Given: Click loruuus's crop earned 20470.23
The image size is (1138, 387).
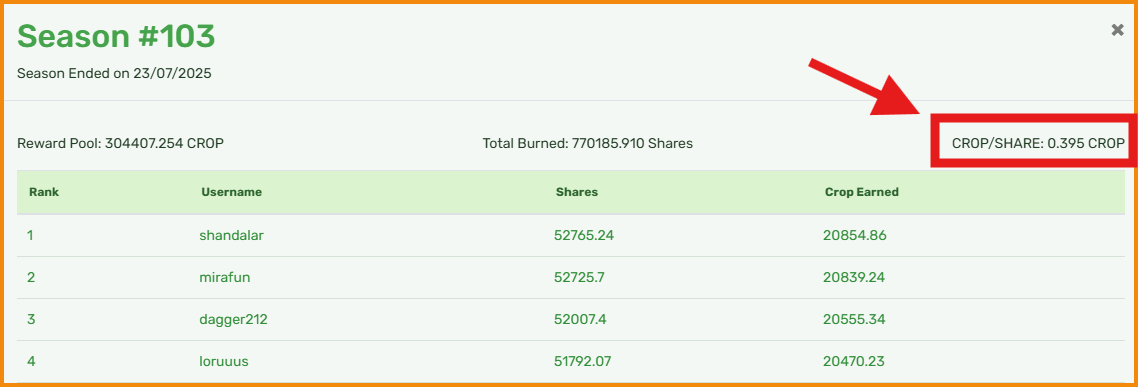Looking at the screenshot, I should click(x=855, y=361).
